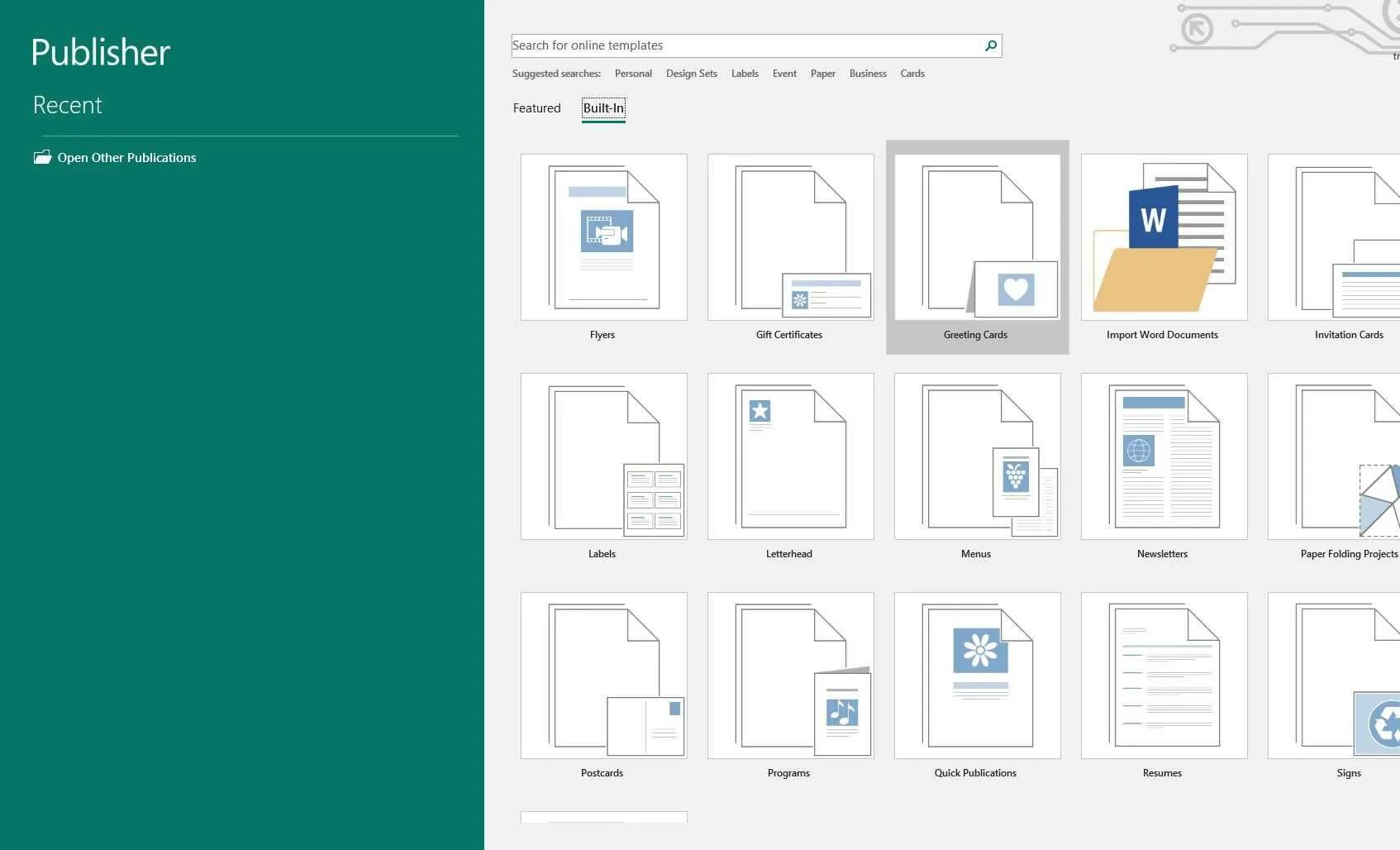Click the Resumes caption text
This screenshot has width=1400, height=850.
[x=1162, y=773]
